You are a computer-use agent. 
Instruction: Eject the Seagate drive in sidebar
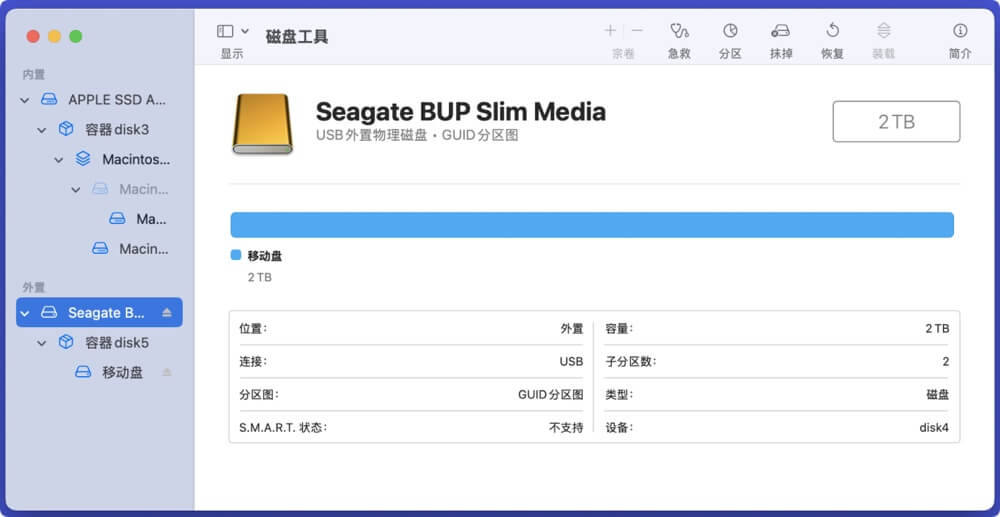(166, 312)
